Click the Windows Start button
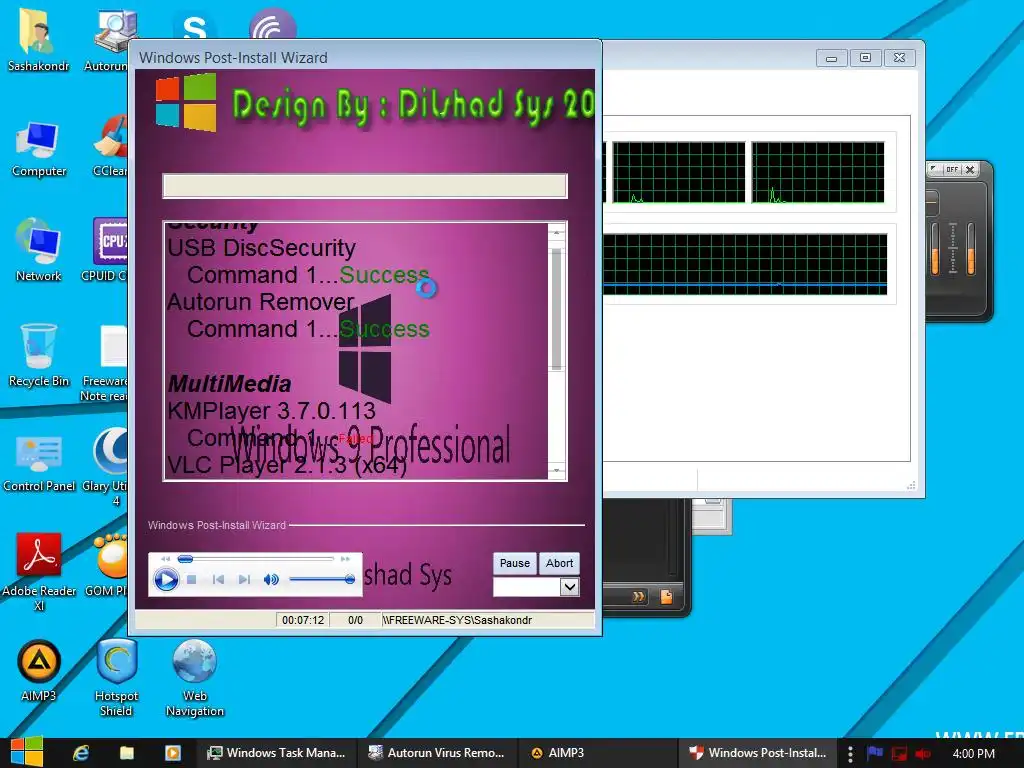 (27, 752)
